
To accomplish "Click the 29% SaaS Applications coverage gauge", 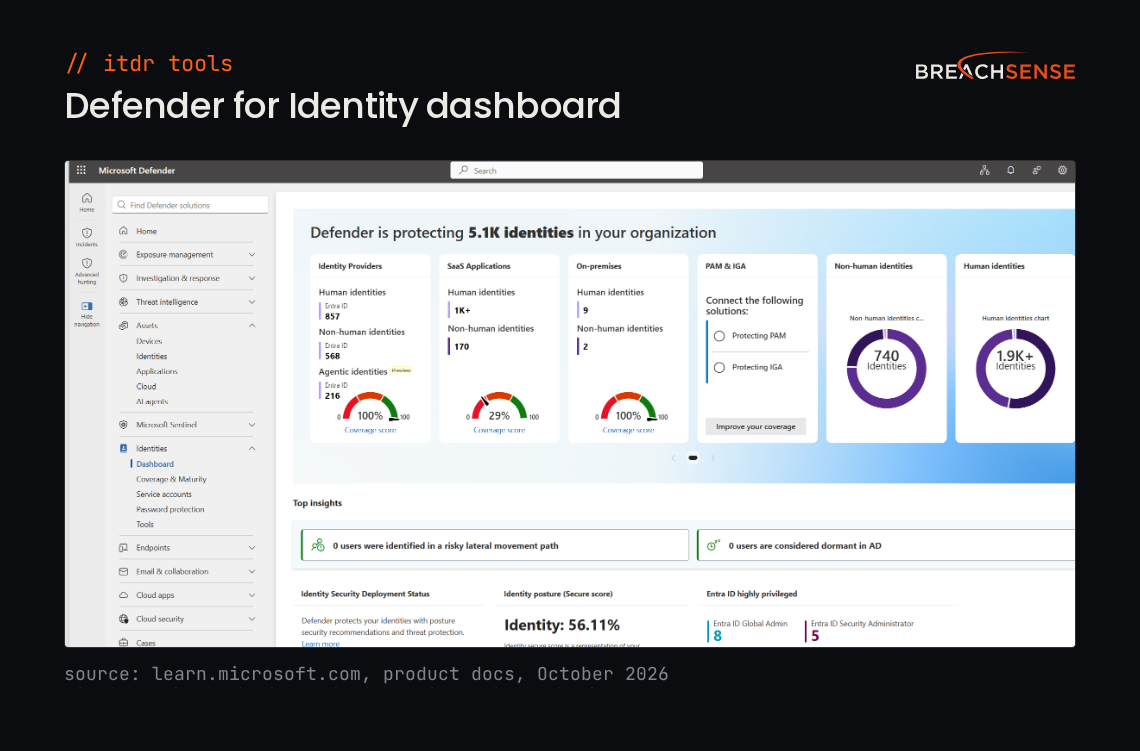I will click(499, 406).
